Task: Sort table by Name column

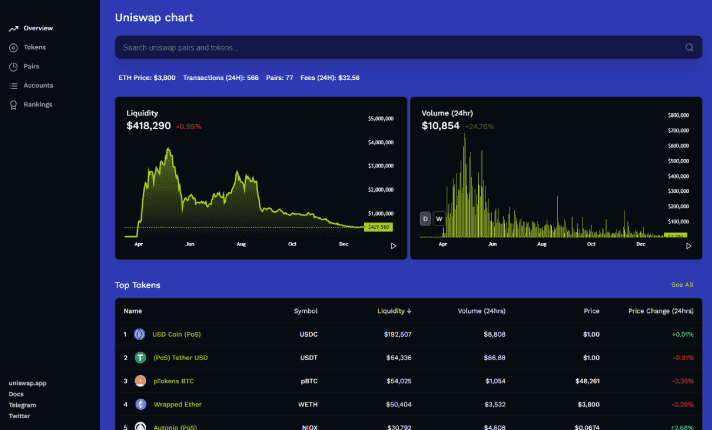Action: [133, 311]
